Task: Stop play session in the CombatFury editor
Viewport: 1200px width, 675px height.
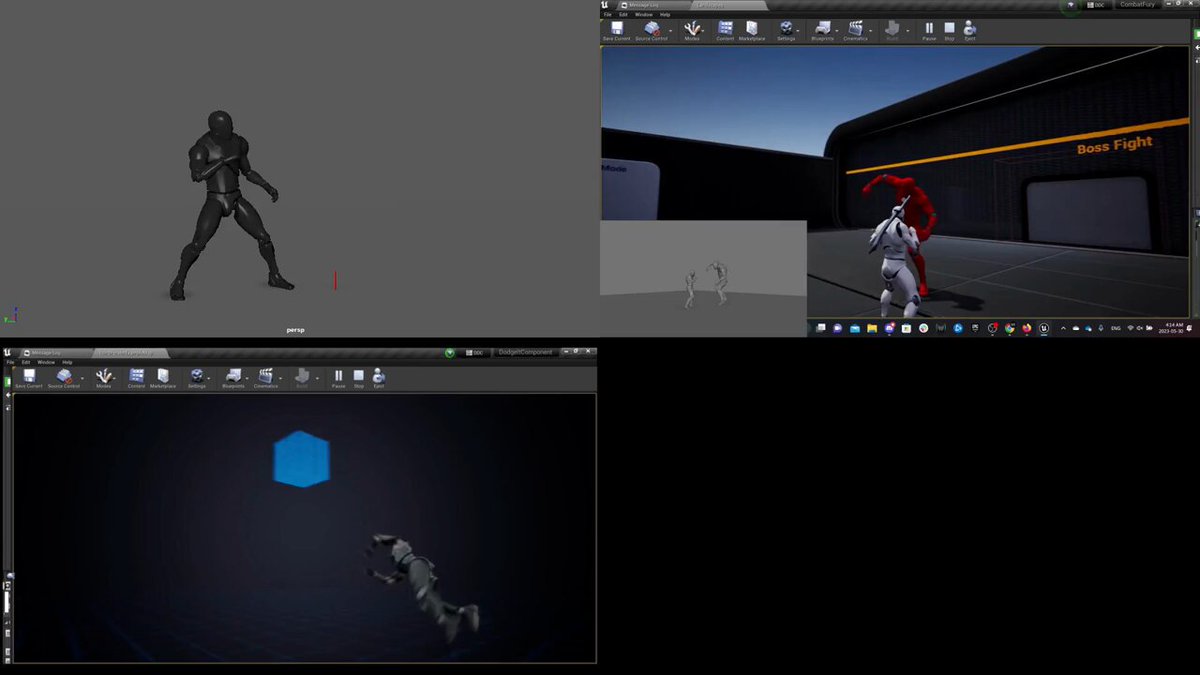Action: click(949, 31)
